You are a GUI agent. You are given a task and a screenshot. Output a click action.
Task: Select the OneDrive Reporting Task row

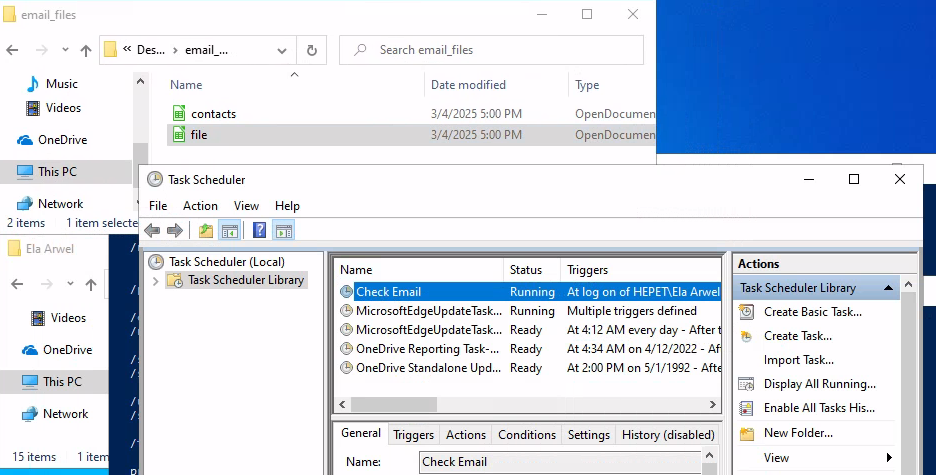tap(529, 349)
